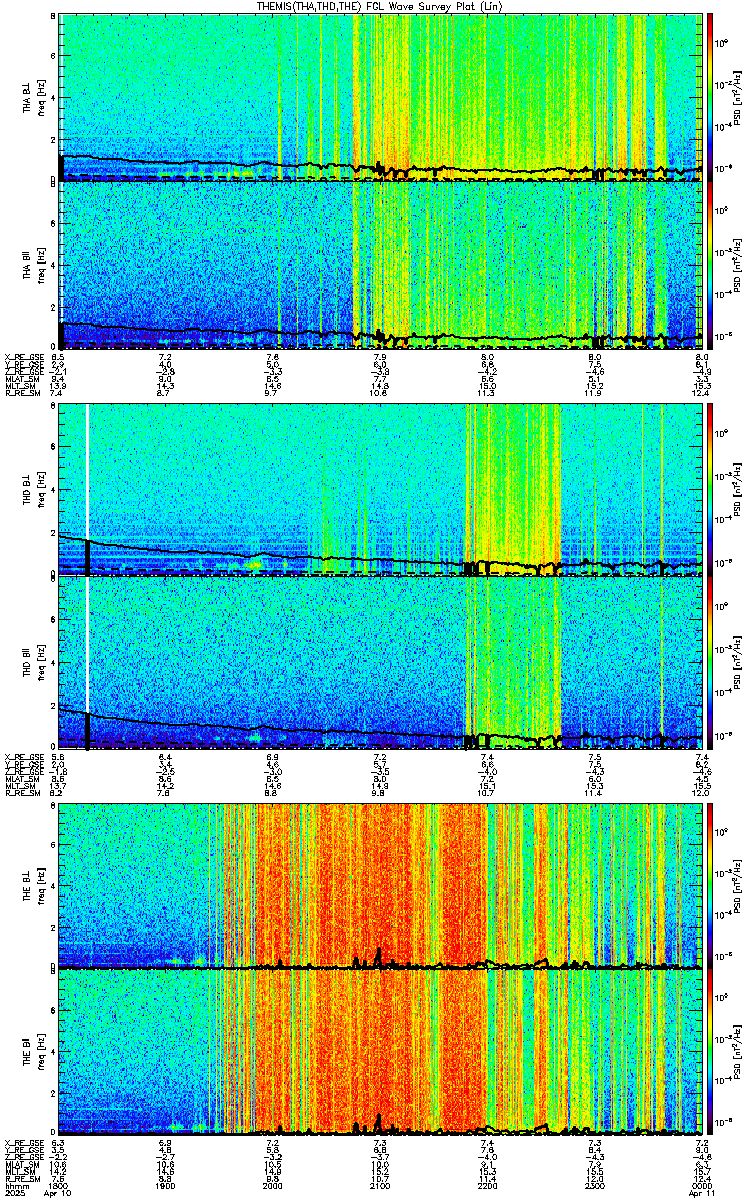
Task: Click the THEMIS FGL Wave Survey Plot title
Action: coord(380,6)
